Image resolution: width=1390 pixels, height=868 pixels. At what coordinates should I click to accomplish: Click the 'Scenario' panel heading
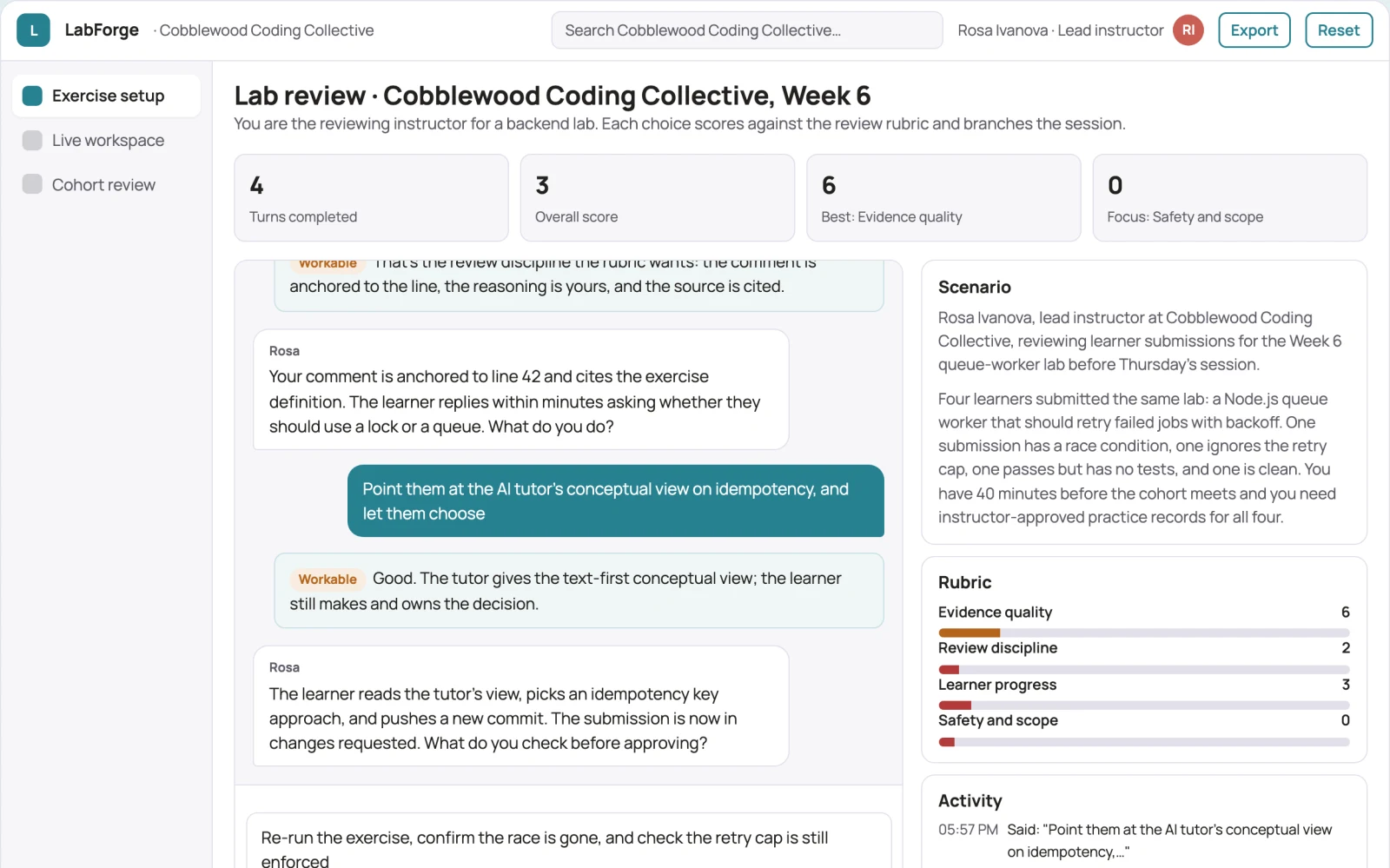pyautogui.click(x=975, y=287)
